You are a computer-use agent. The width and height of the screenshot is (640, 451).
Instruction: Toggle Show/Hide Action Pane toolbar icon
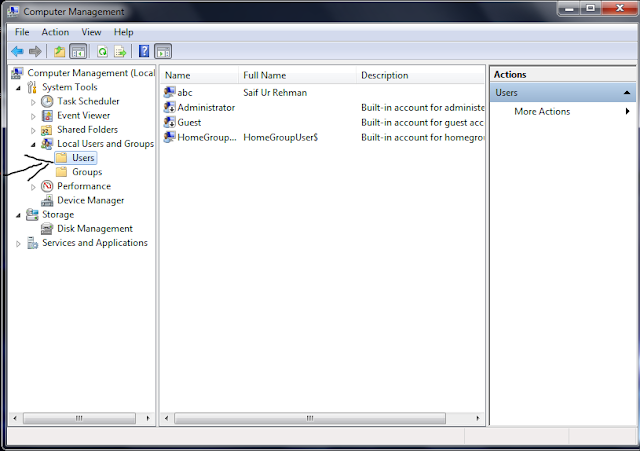[x=163, y=51]
